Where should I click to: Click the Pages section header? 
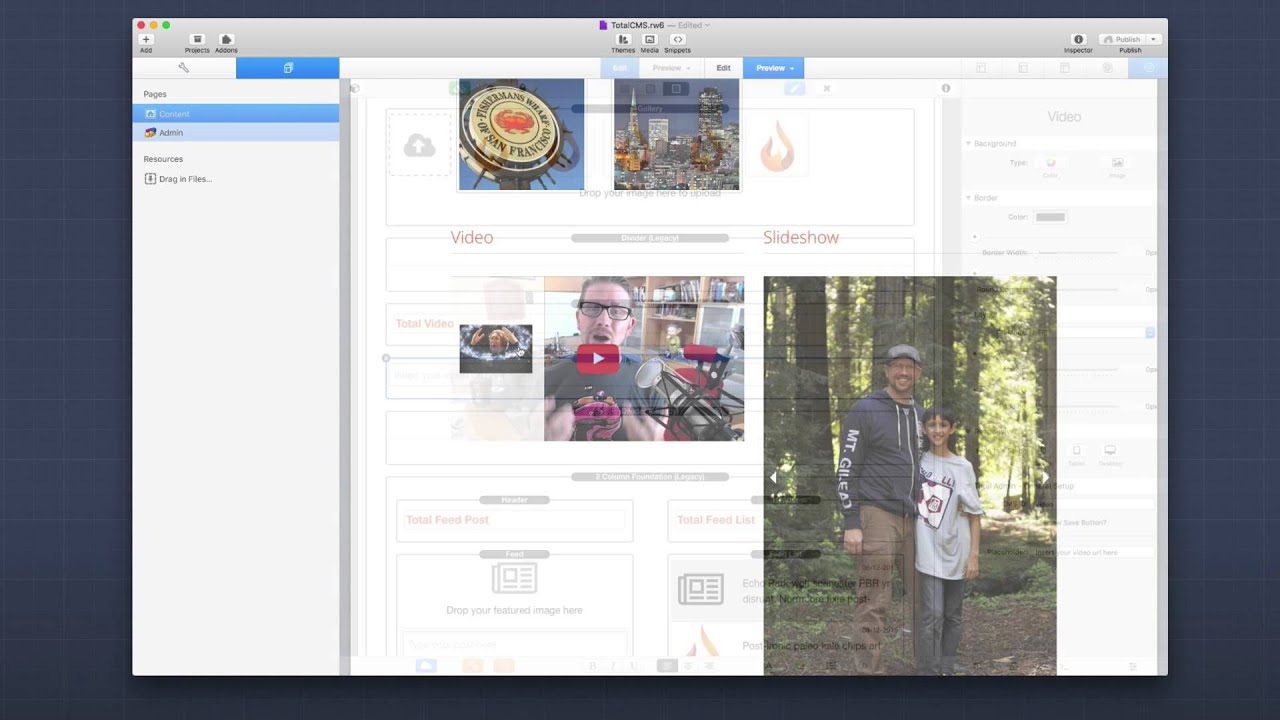tap(155, 94)
